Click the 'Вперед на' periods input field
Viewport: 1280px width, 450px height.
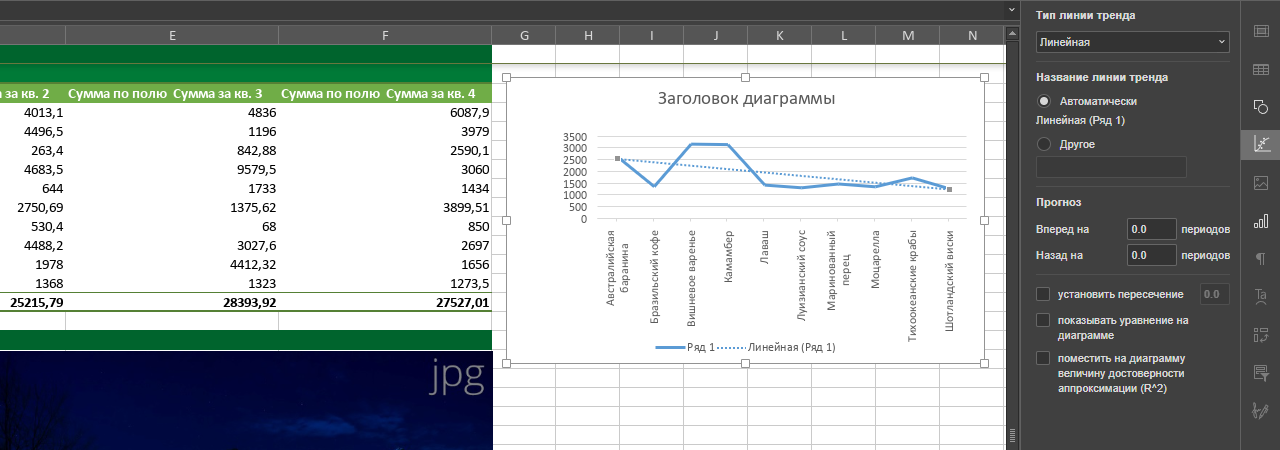pyautogui.click(x=1151, y=229)
